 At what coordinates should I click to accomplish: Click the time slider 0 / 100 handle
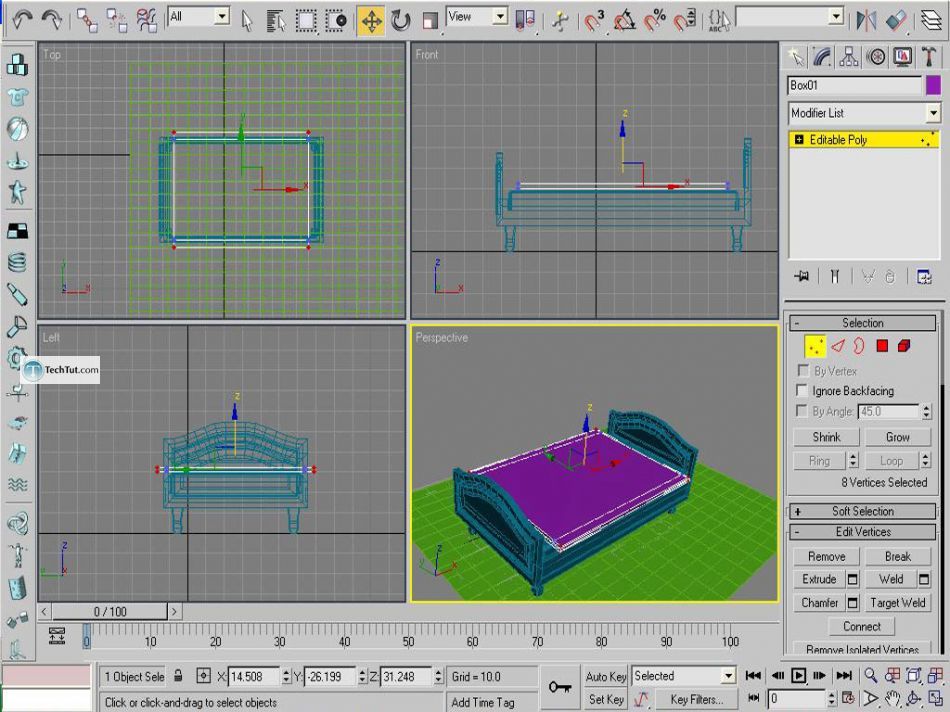(110, 611)
